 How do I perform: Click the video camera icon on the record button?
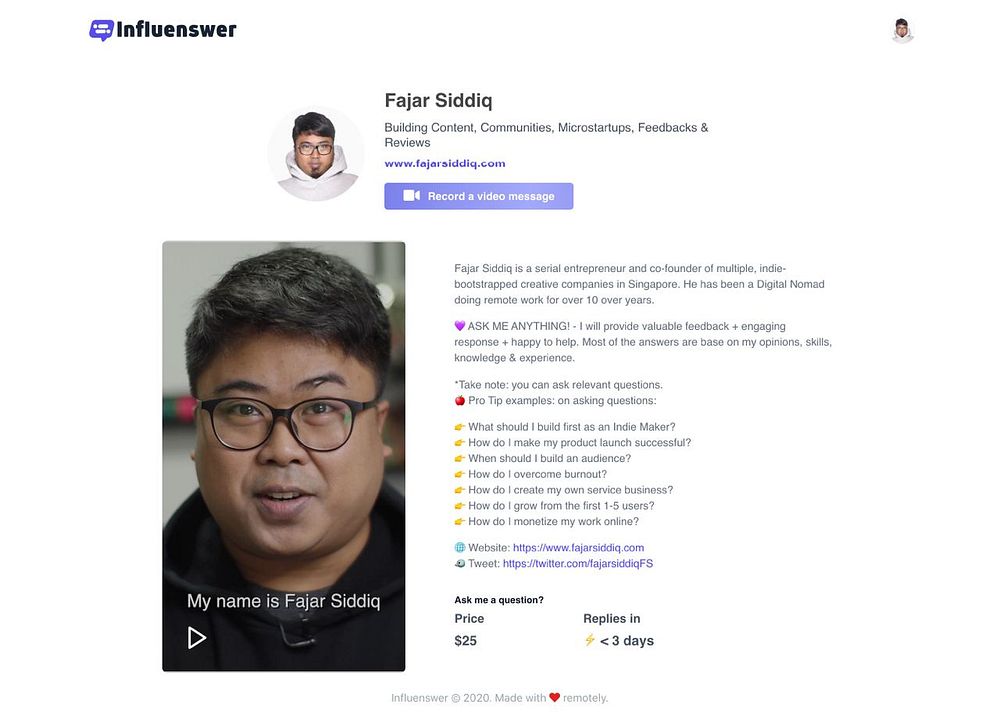411,196
